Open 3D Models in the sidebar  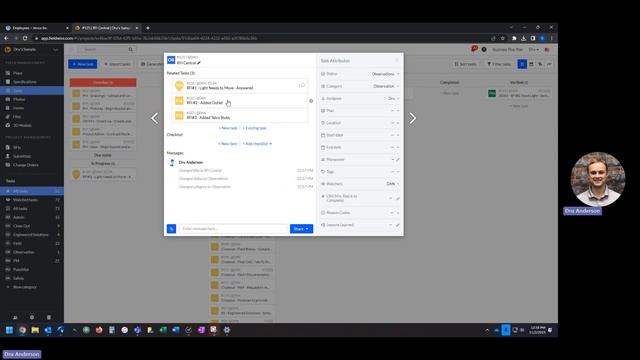click(22, 125)
